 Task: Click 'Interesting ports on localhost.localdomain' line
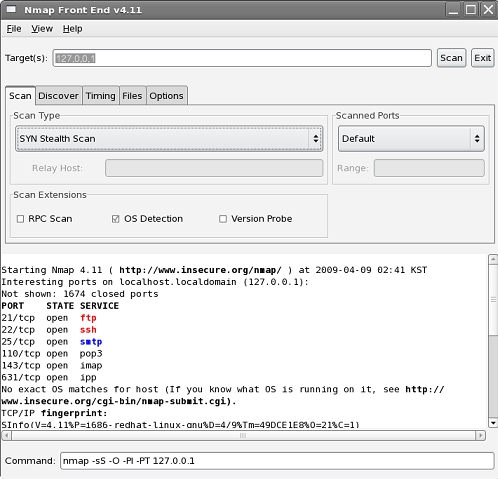pyautogui.click(x=155, y=282)
